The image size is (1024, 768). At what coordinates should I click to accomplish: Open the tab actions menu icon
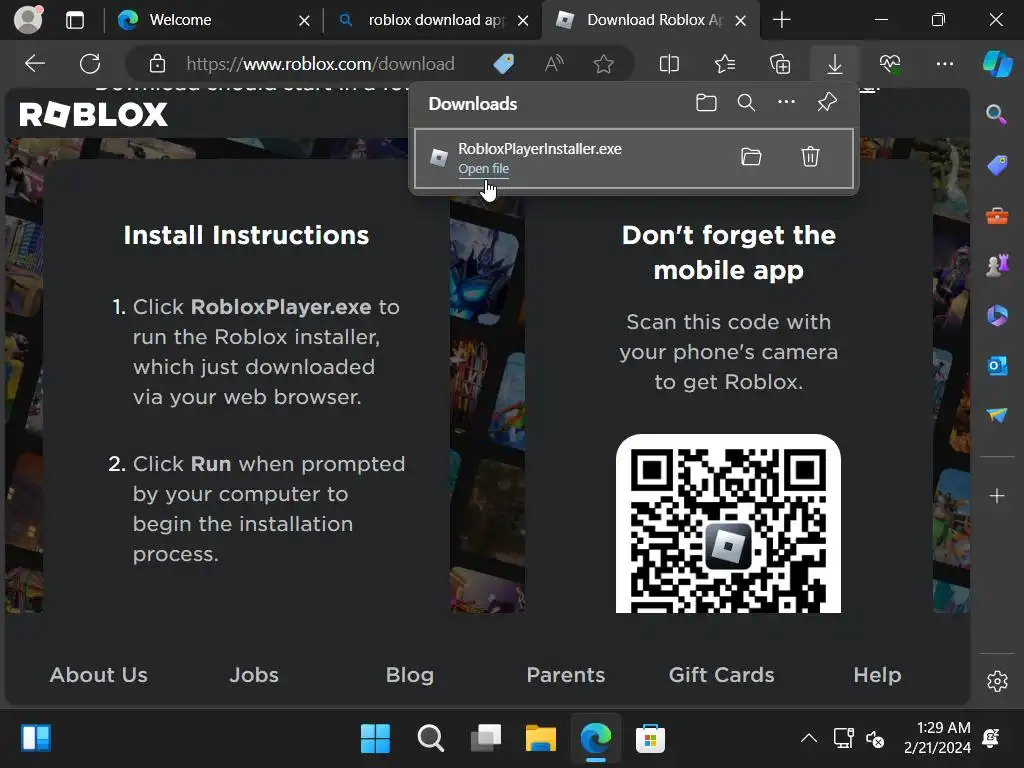pyautogui.click(x=75, y=20)
